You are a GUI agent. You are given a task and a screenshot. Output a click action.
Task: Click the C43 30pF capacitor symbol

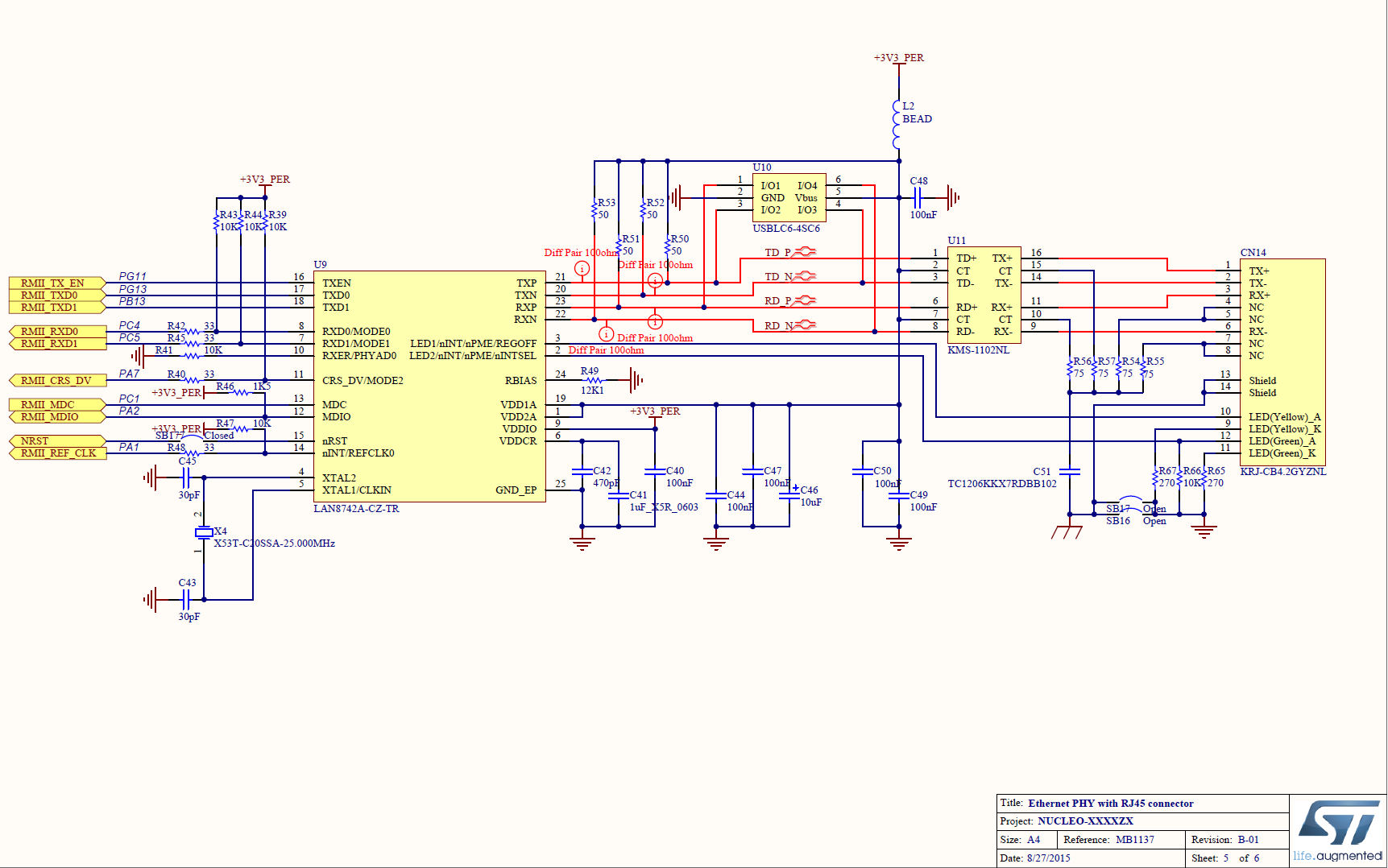tap(186, 599)
